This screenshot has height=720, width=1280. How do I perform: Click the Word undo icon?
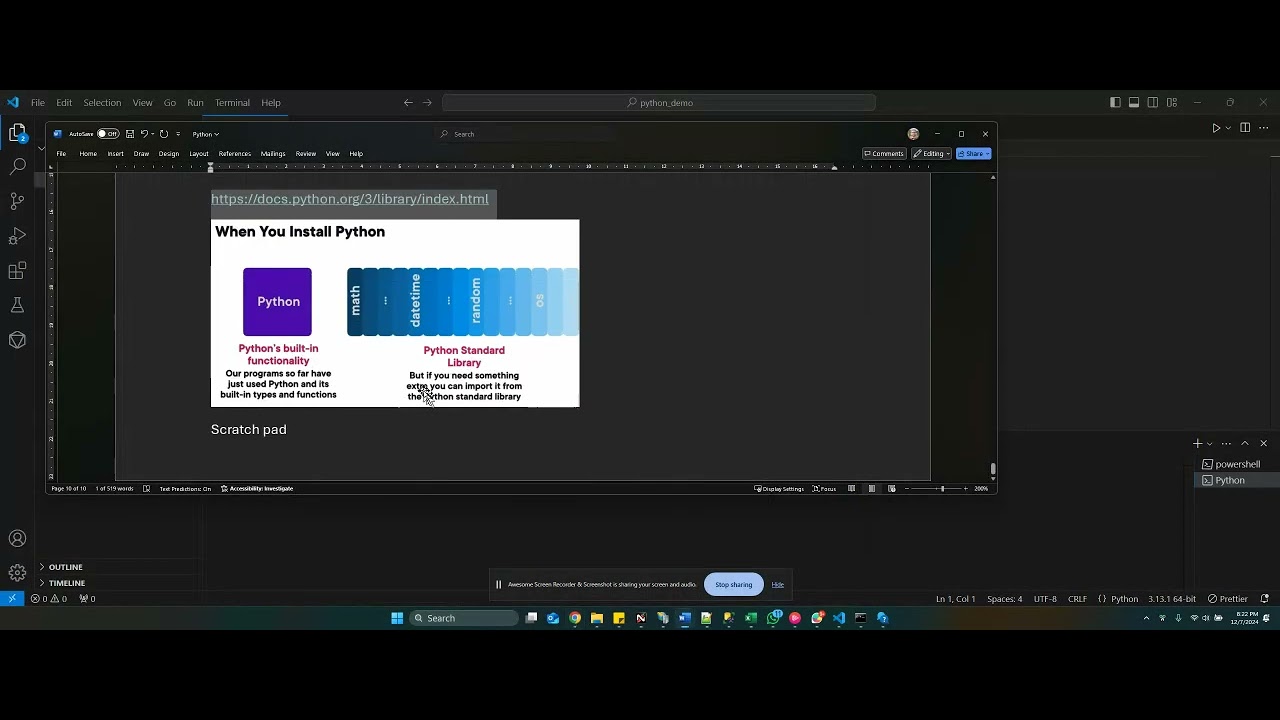point(144,134)
